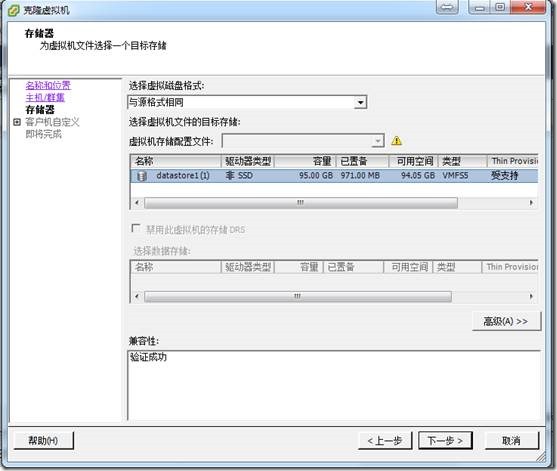Click the 非 SSD drive type cell
Image resolution: width=557 pixels, height=471 pixels.
click(x=239, y=176)
